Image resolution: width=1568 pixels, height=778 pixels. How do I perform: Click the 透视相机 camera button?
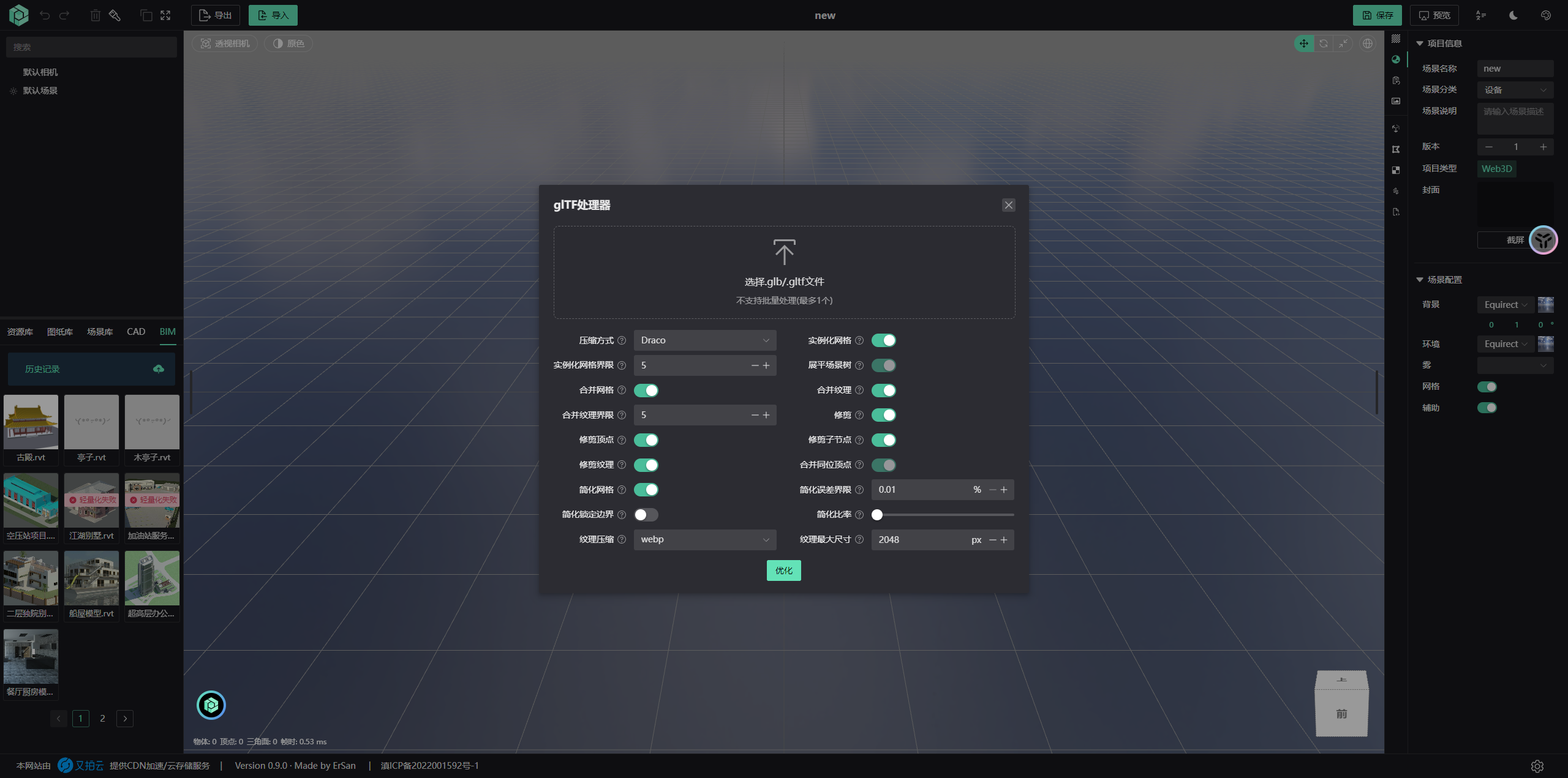225,43
